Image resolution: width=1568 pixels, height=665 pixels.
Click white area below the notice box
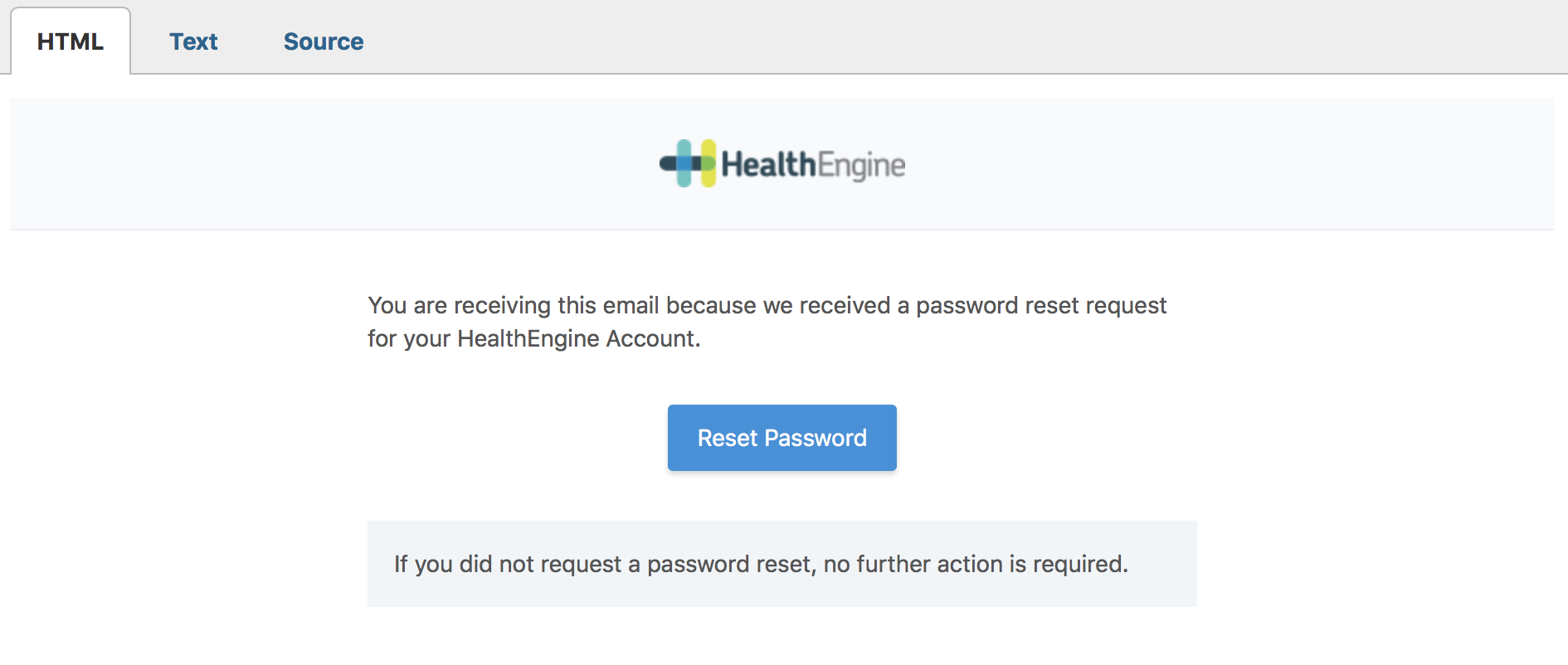click(x=782, y=638)
